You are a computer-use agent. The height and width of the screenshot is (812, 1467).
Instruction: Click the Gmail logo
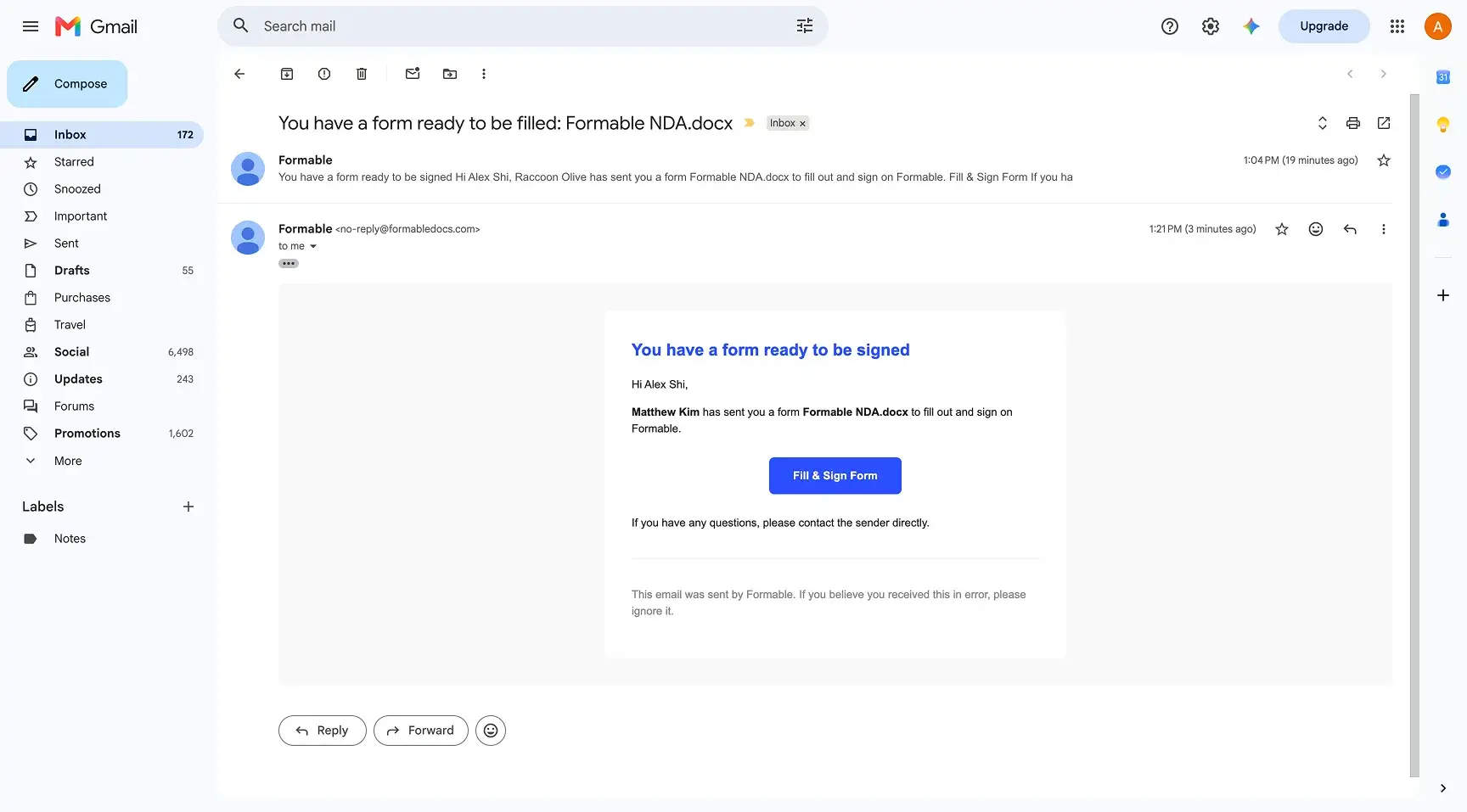[96, 26]
